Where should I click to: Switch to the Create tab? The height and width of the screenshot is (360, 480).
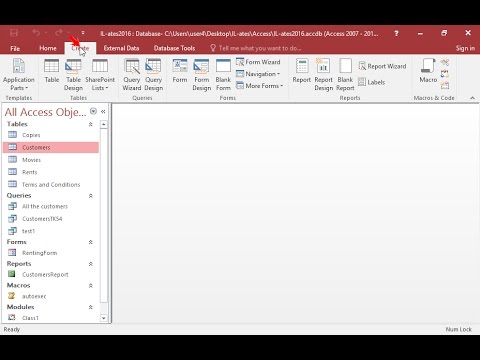80,48
